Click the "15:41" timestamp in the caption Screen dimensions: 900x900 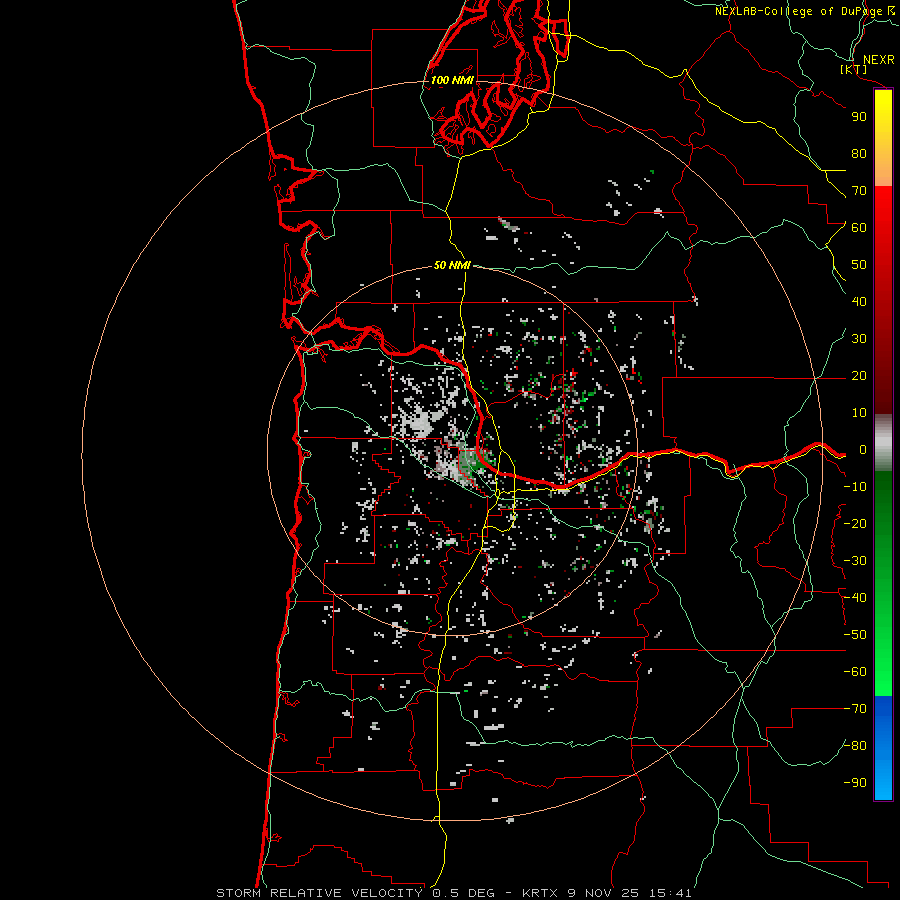click(670, 893)
